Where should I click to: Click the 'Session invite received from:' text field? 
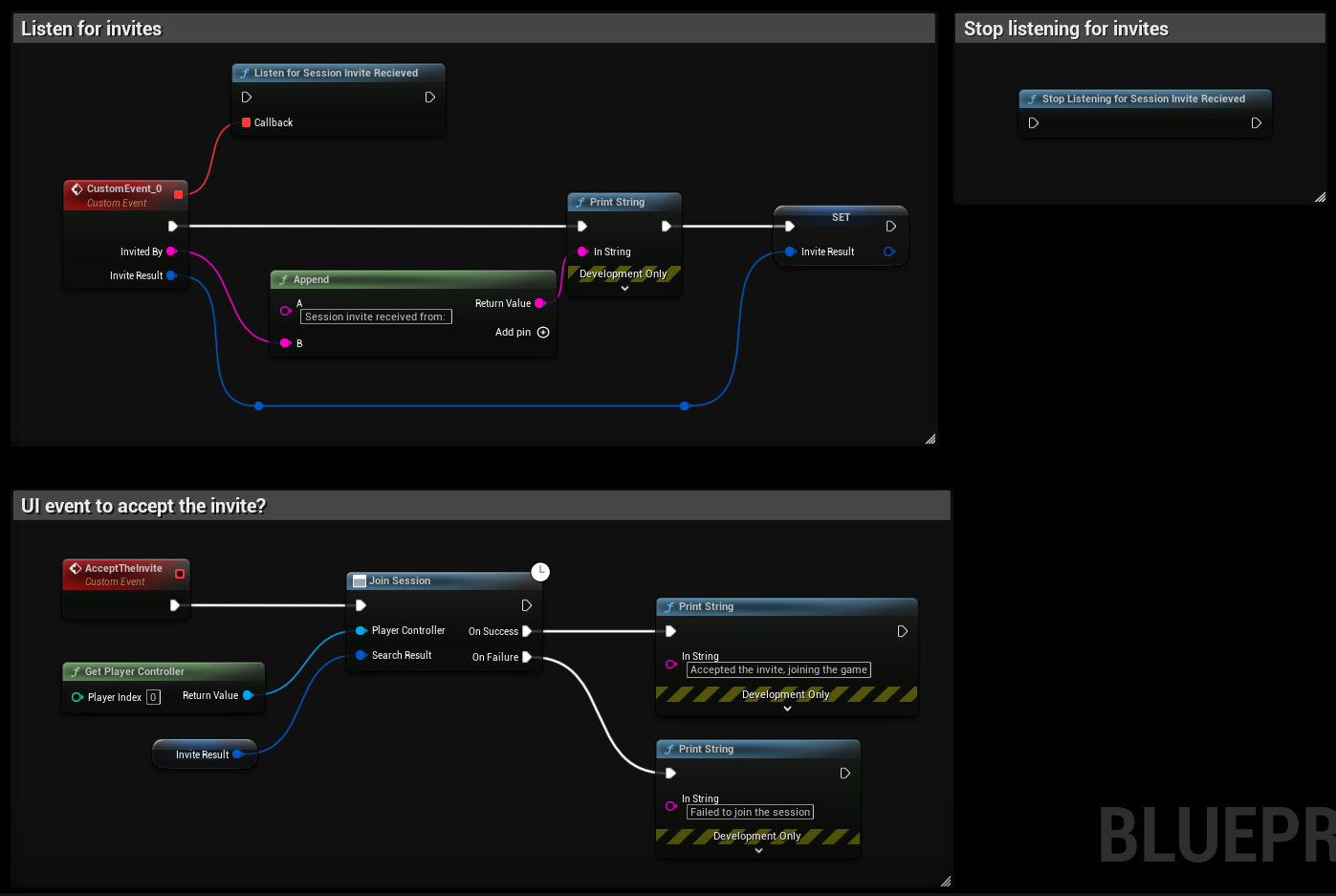(x=376, y=317)
